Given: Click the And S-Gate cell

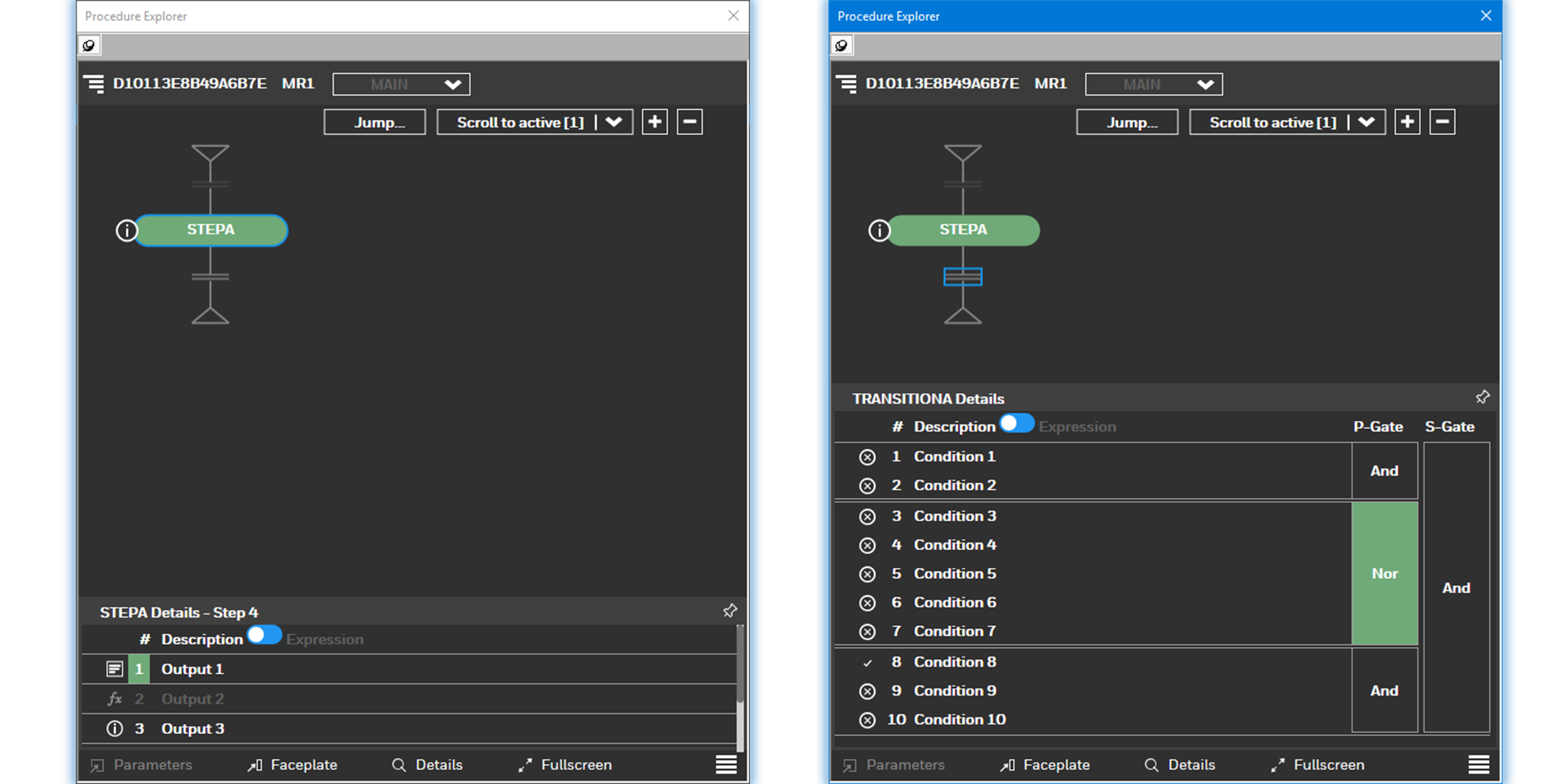Looking at the screenshot, I should [x=1456, y=587].
